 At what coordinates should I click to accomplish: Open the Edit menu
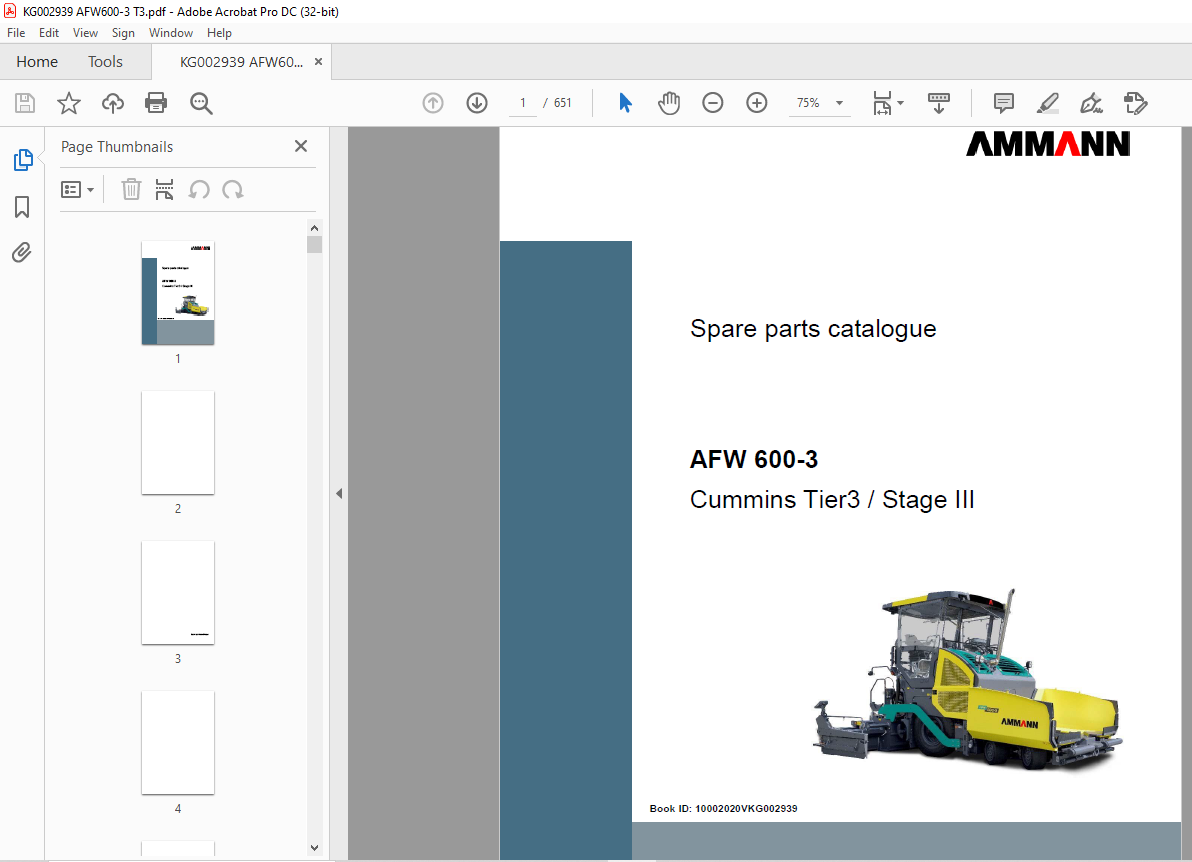tap(49, 33)
